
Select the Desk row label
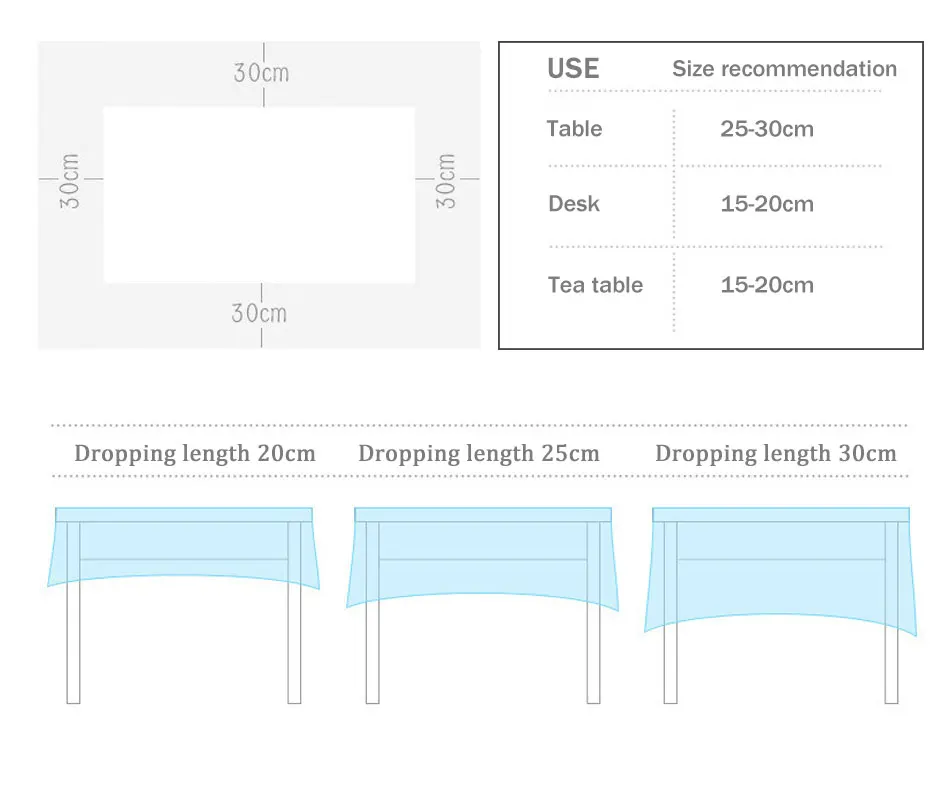(x=574, y=204)
